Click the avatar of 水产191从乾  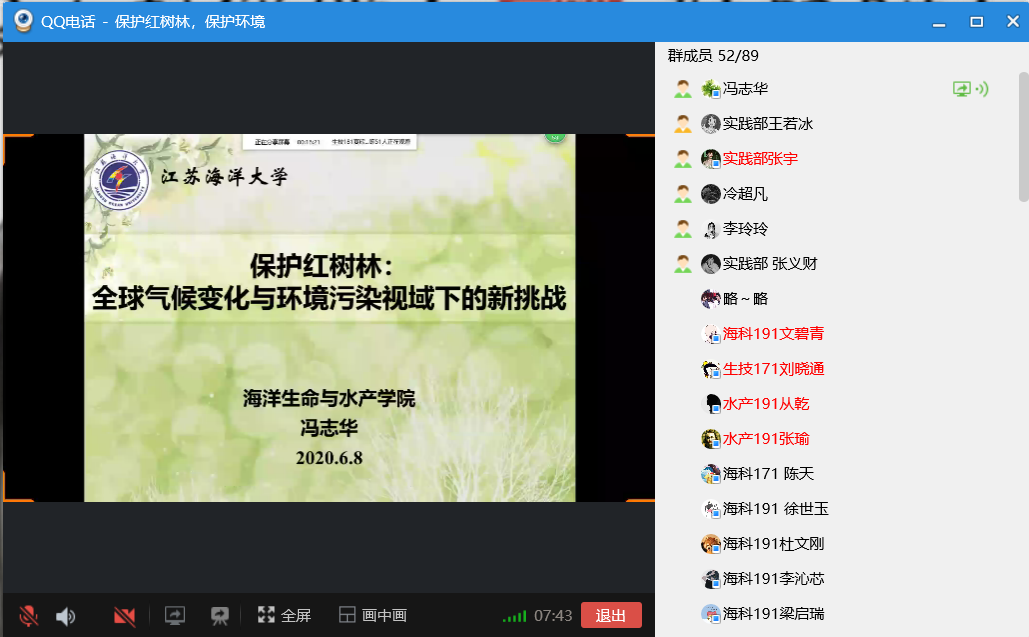pos(711,404)
